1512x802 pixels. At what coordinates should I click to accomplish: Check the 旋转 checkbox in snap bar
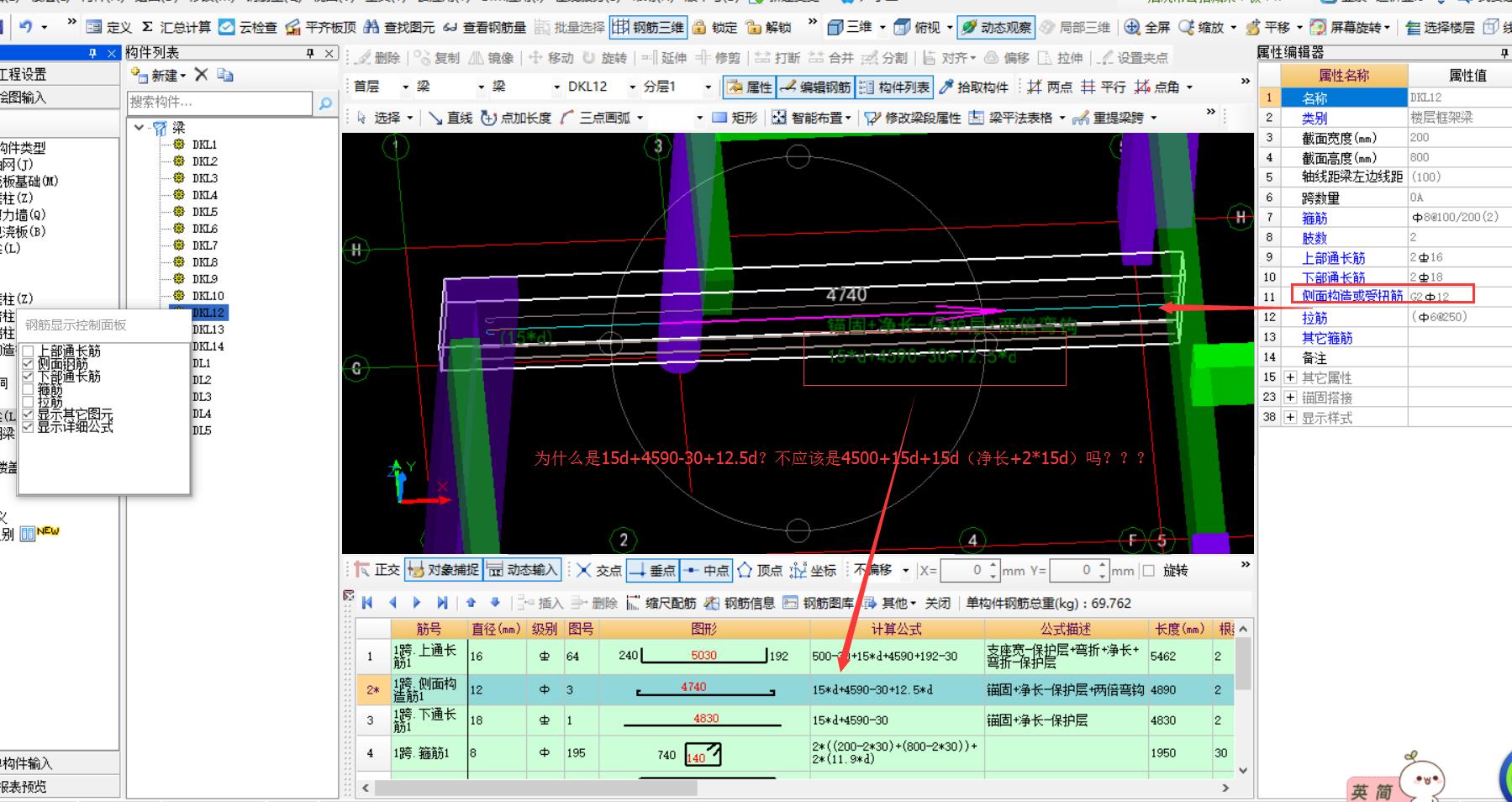[x=1149, y=570]
